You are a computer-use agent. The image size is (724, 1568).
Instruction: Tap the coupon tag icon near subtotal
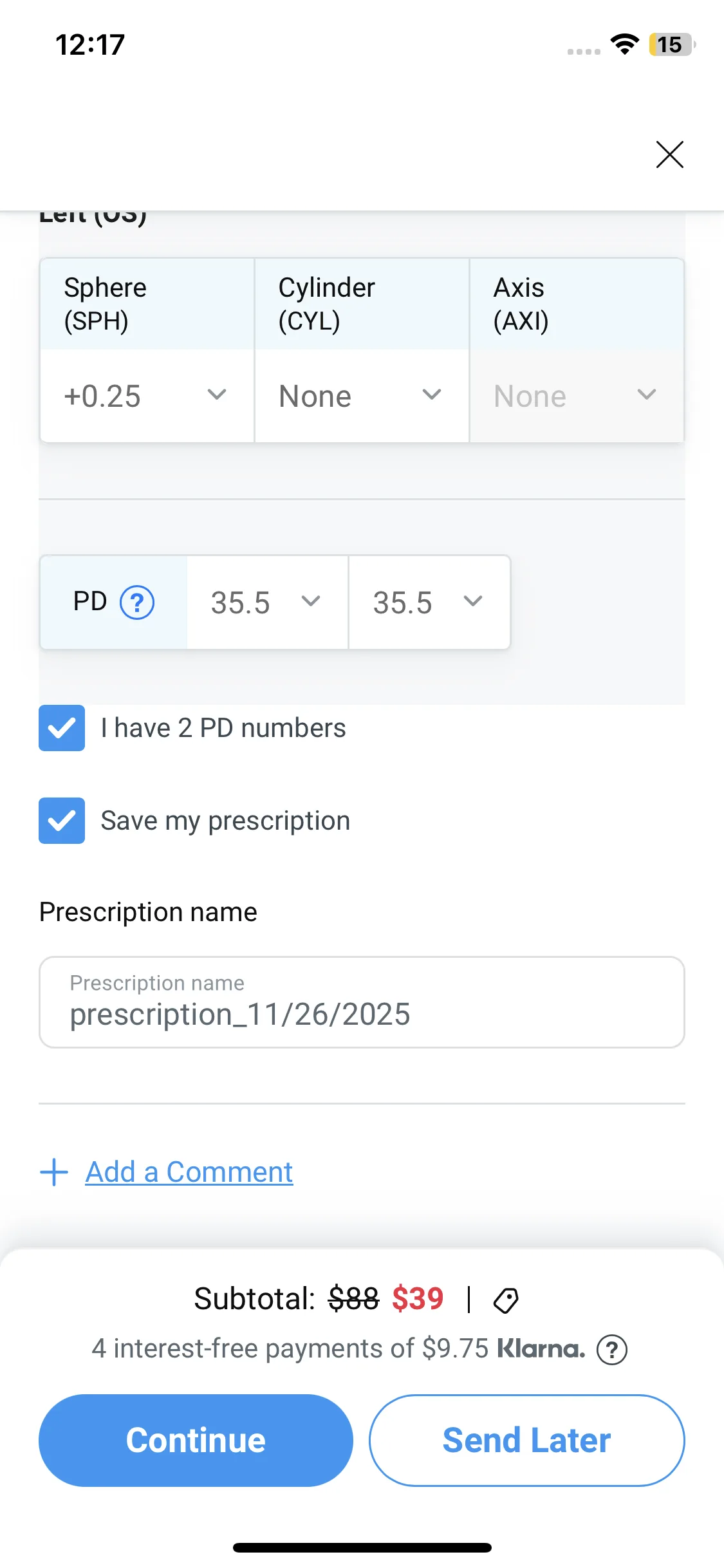point(506,1300)
